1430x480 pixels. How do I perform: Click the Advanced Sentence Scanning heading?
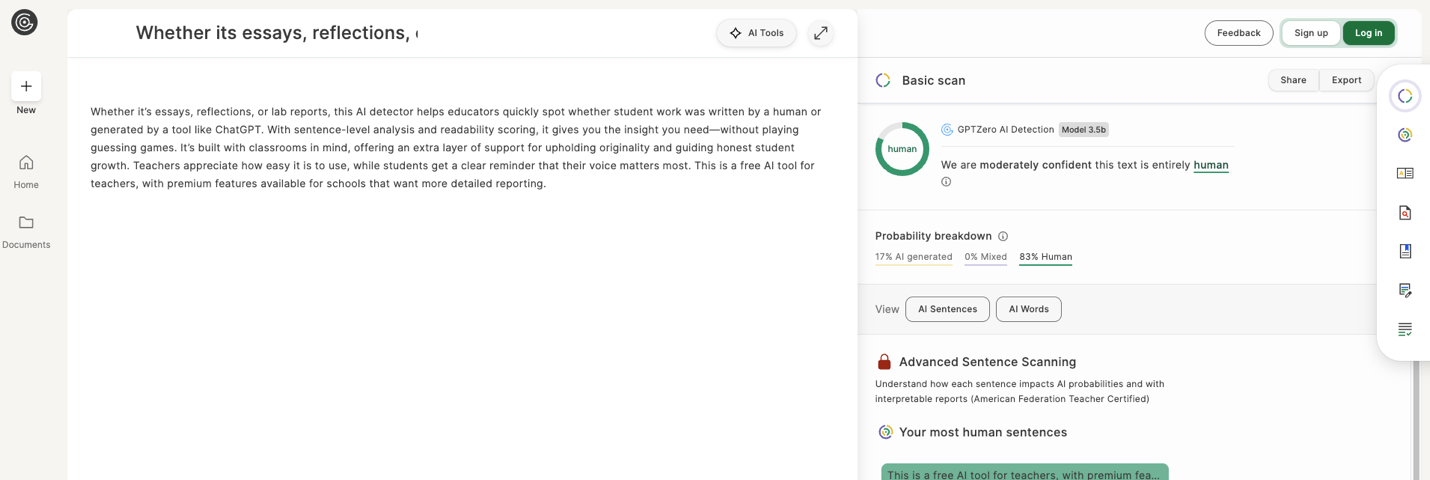[987, 362]
